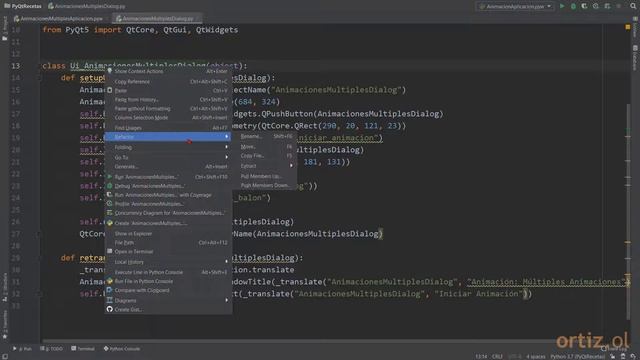This screenshot has height=360, width=640.
Task: Select Run AnimacionesMultiples with Coverage entry
Action: coord(168,195)
